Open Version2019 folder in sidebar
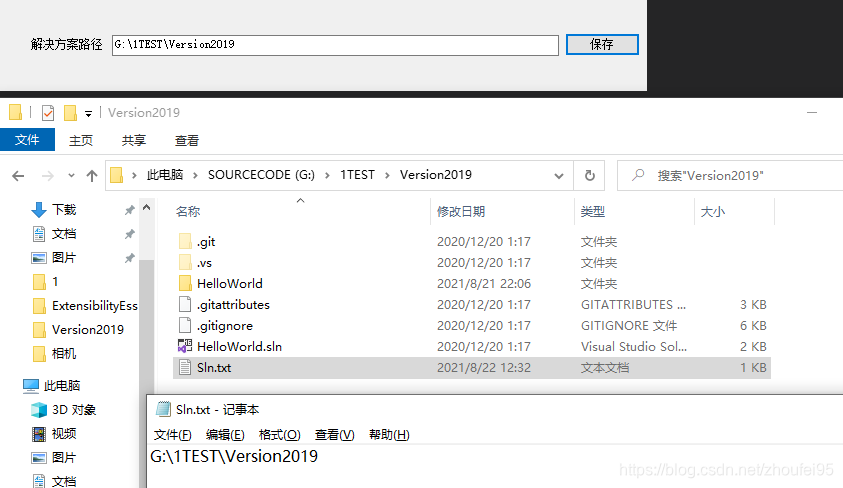Image resolution: width=843 pixels, height=488 pixels. pos(88,329)
